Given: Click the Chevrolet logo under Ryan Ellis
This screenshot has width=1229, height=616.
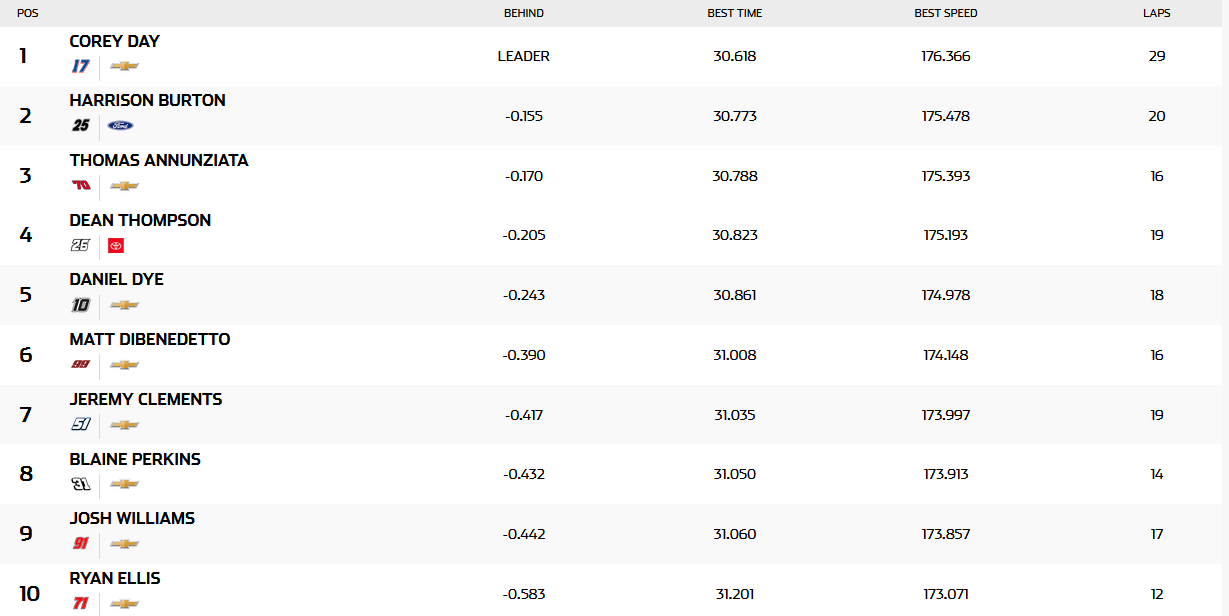Looking at the screenshot, I should point(124,604).
